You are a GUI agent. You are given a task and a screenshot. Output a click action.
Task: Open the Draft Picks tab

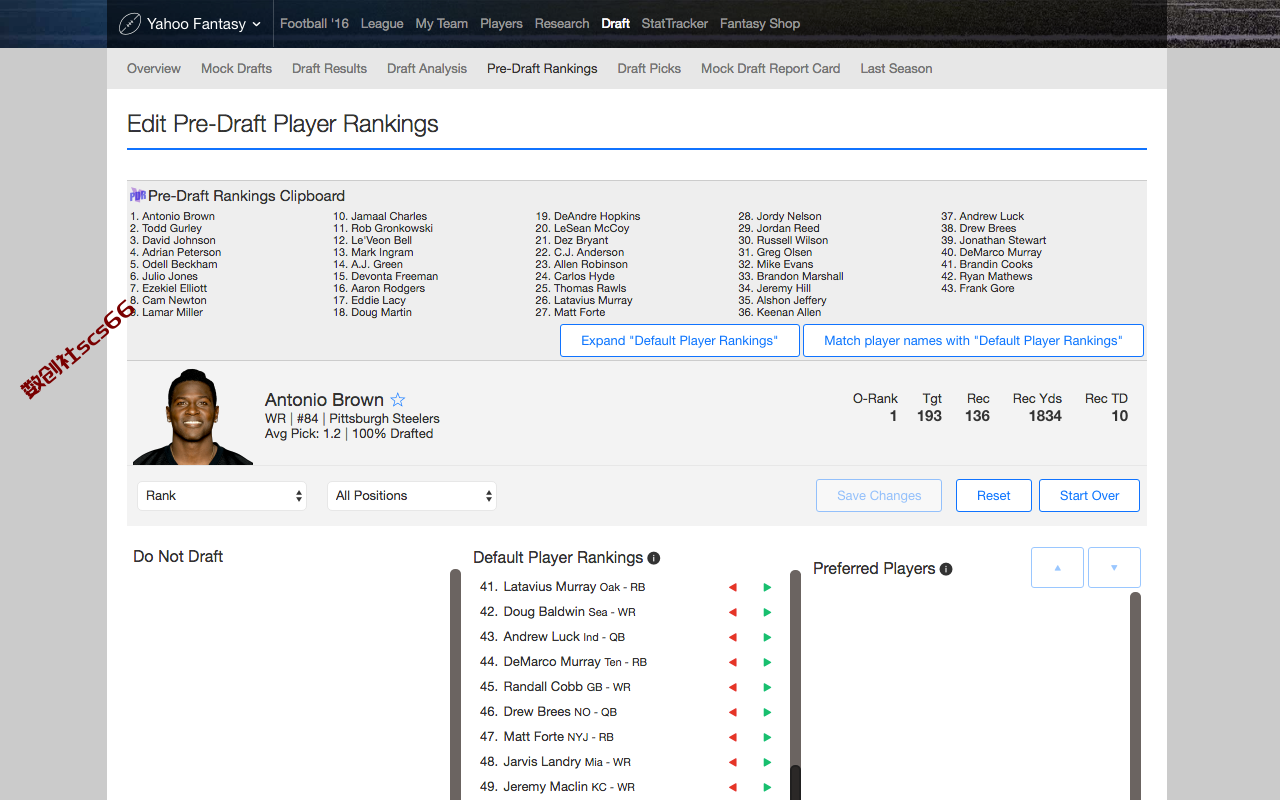[x=649, y=68]
